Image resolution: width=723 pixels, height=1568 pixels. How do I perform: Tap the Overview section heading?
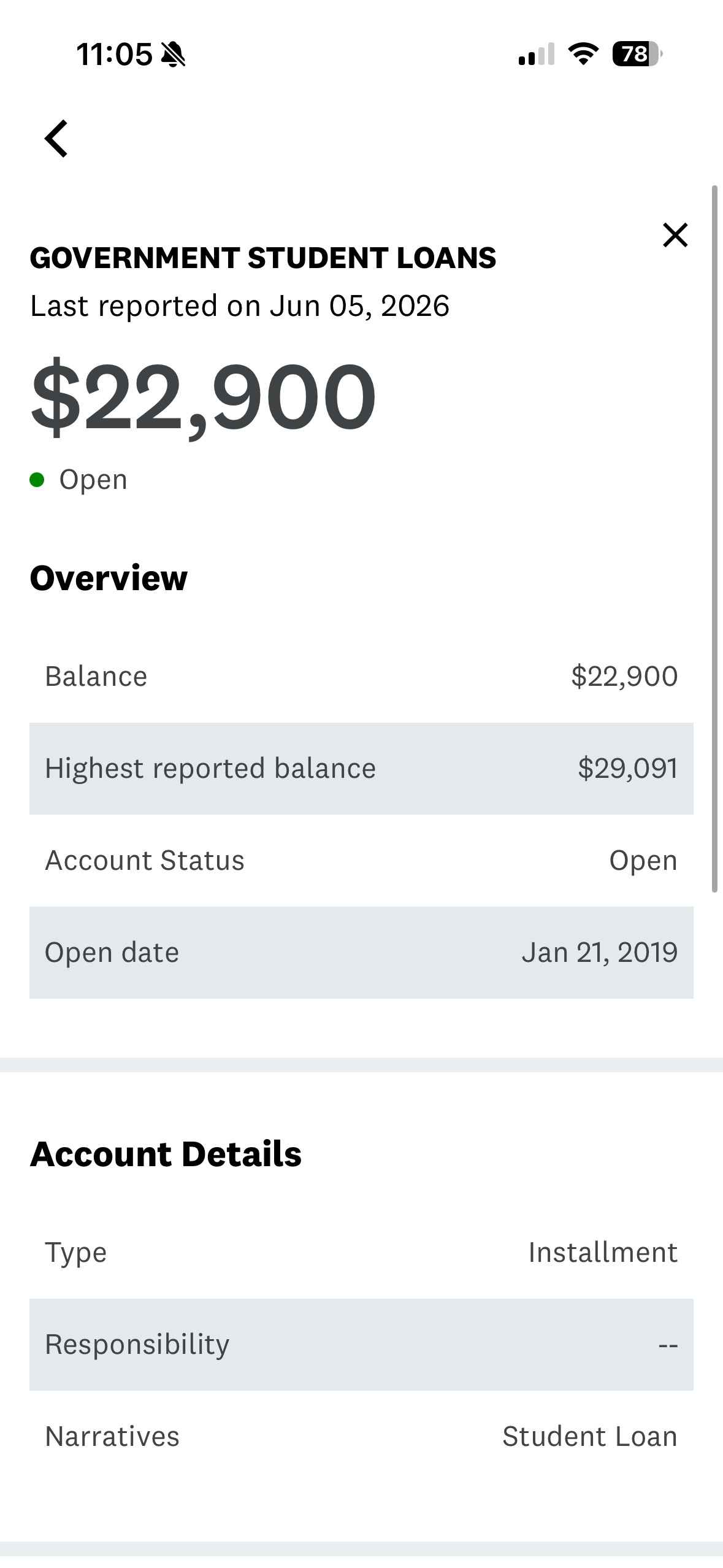pyautogui.click(x=109, y=578)
